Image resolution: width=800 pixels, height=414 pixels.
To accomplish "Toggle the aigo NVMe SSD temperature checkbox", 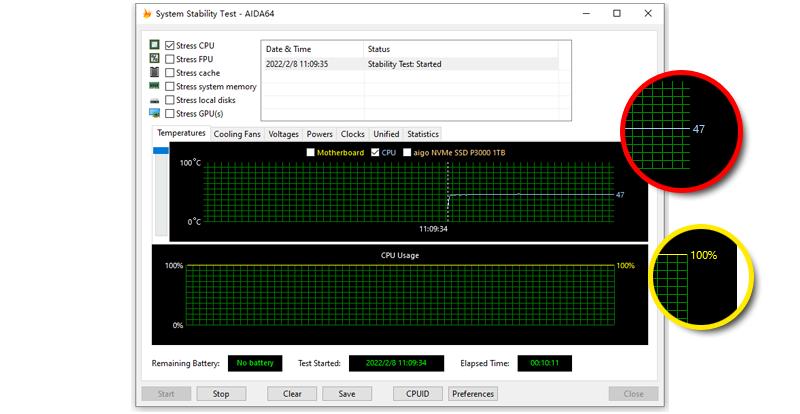I will coord(407,152).
